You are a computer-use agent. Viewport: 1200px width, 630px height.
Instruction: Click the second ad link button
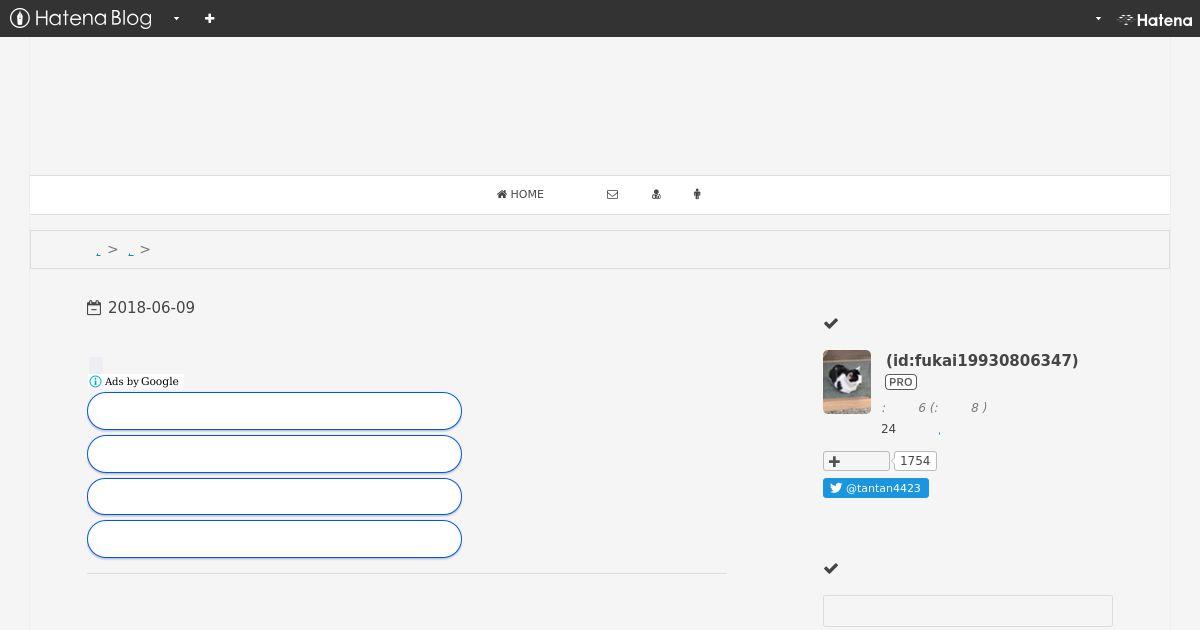click(x=274, y=454)
